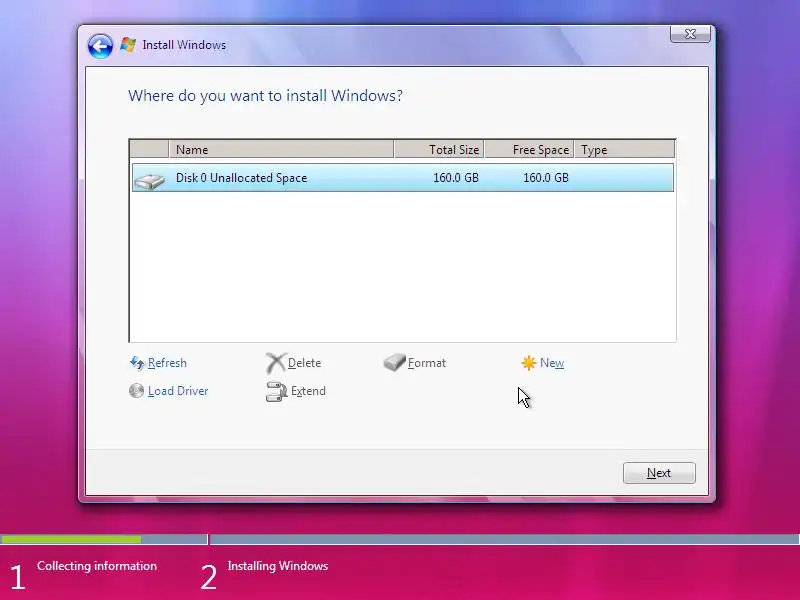Click the Extend partition icon
The width and height of the screenshot is (800, 600).
pos(277,391)
